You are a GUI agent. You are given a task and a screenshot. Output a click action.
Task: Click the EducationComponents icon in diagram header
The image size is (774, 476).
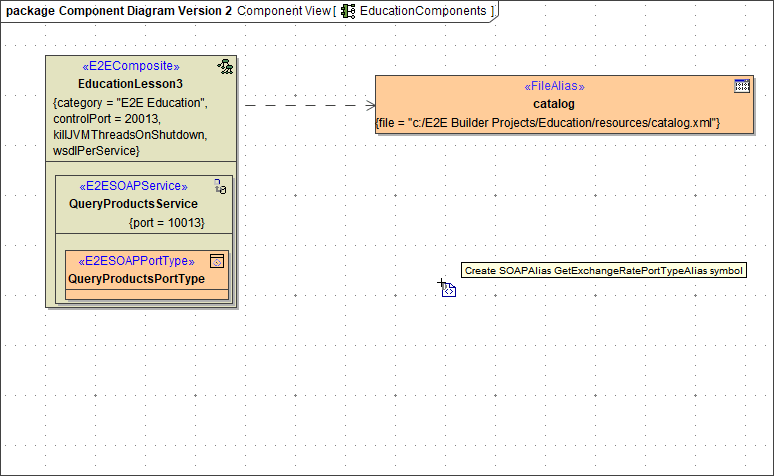coord(348,11)
